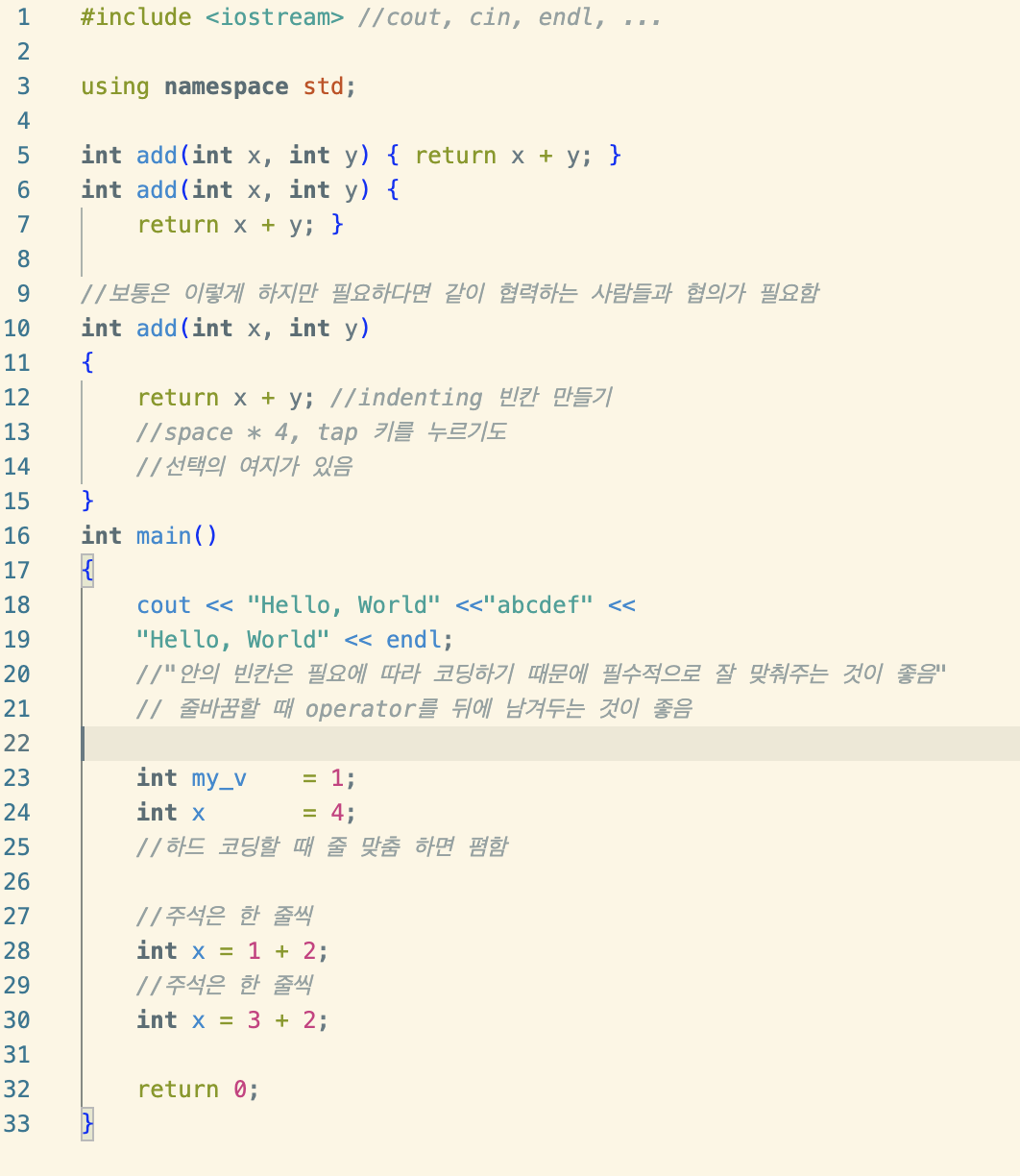Click the number "3" on line 30
Screen dimensions: 1020x1176
255,1020
